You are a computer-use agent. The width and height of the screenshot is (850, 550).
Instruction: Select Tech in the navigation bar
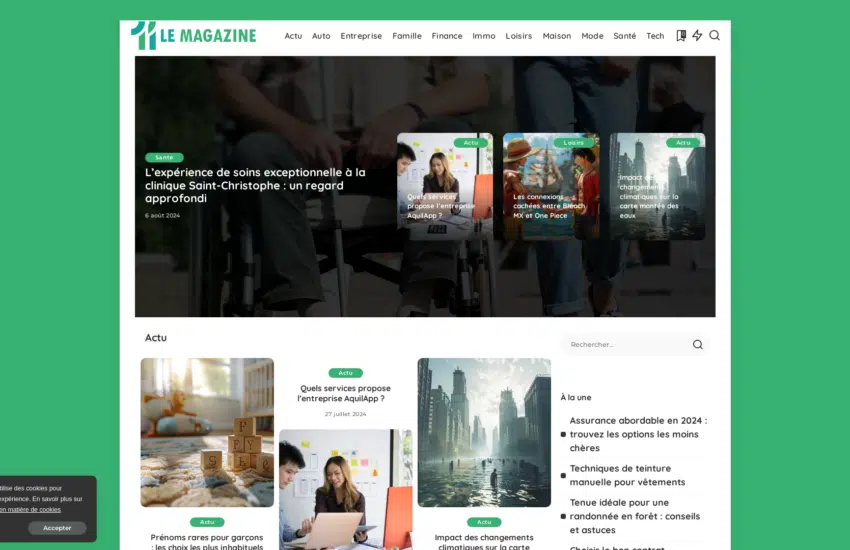655,36
